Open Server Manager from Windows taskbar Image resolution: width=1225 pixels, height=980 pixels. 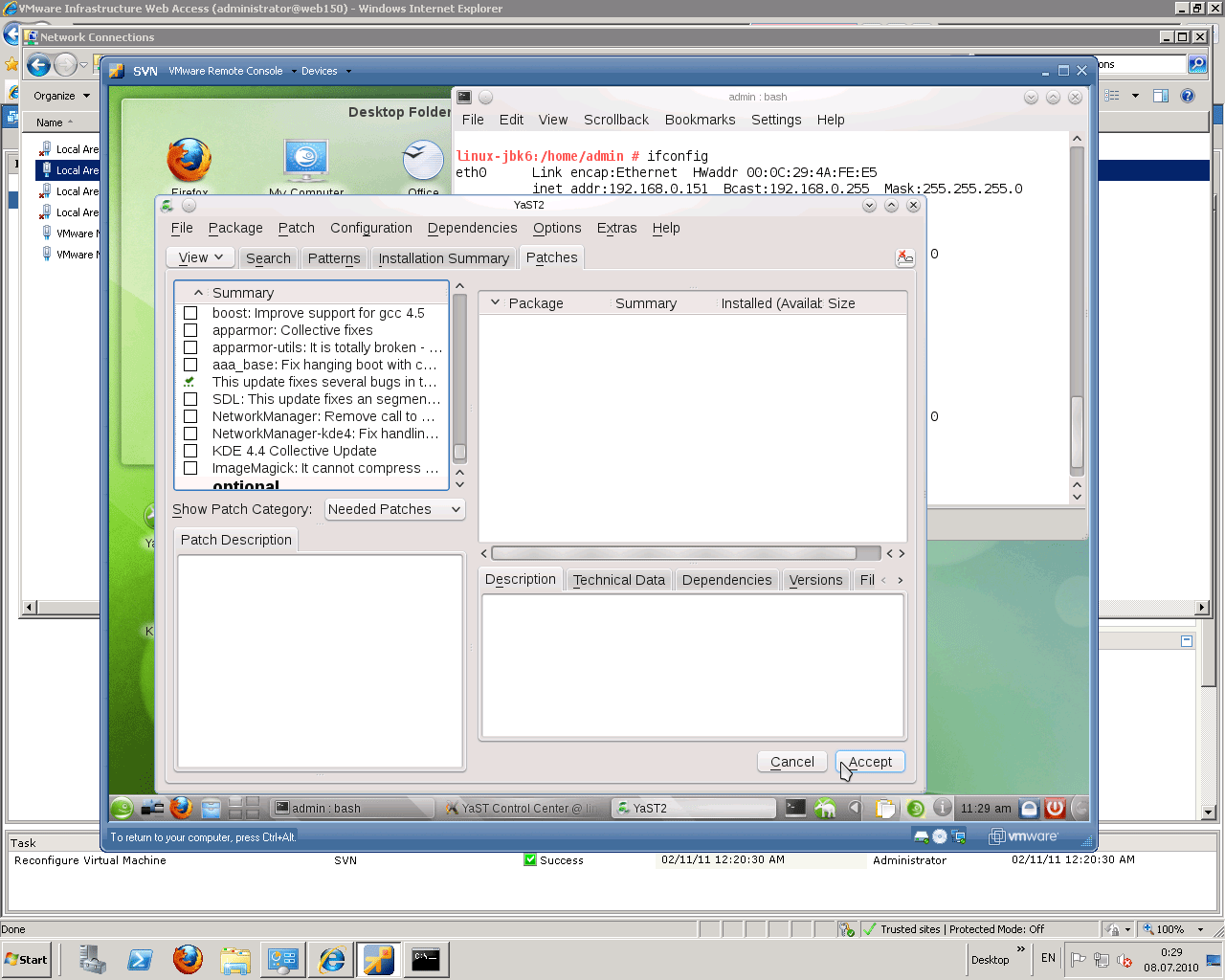93,959
